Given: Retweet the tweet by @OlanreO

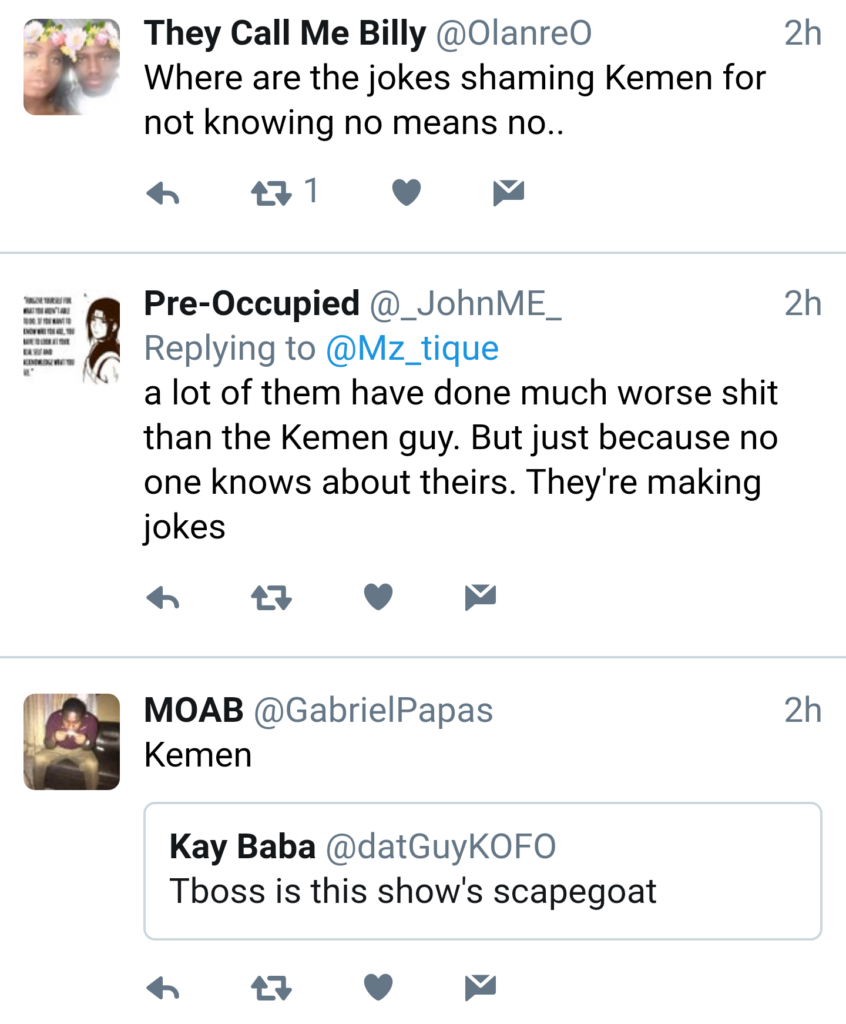Looking at the screenshot, I should pyautogui.click(x=268, y=193).
